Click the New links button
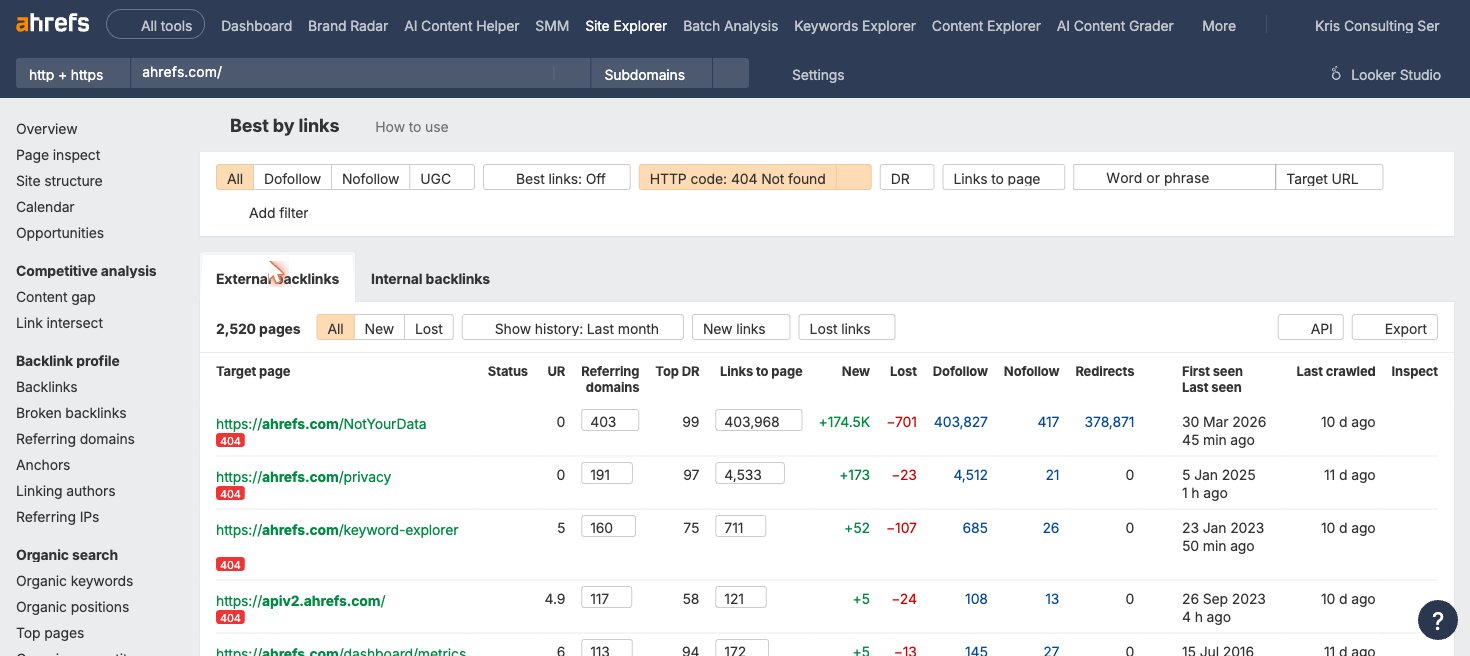 pyautogui.click(x=741, y=328)
